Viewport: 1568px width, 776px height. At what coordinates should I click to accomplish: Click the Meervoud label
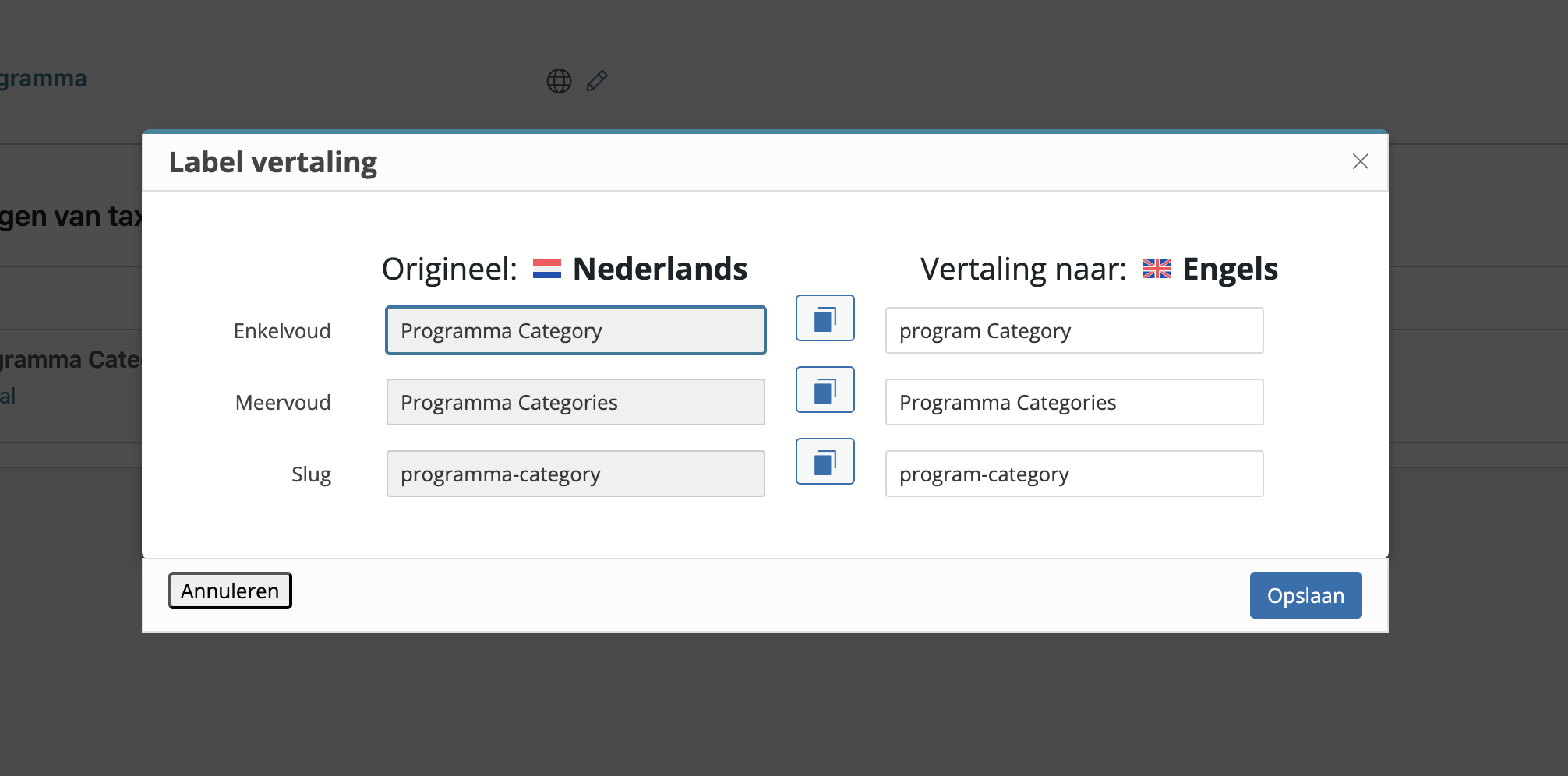(x=283, y=402)
